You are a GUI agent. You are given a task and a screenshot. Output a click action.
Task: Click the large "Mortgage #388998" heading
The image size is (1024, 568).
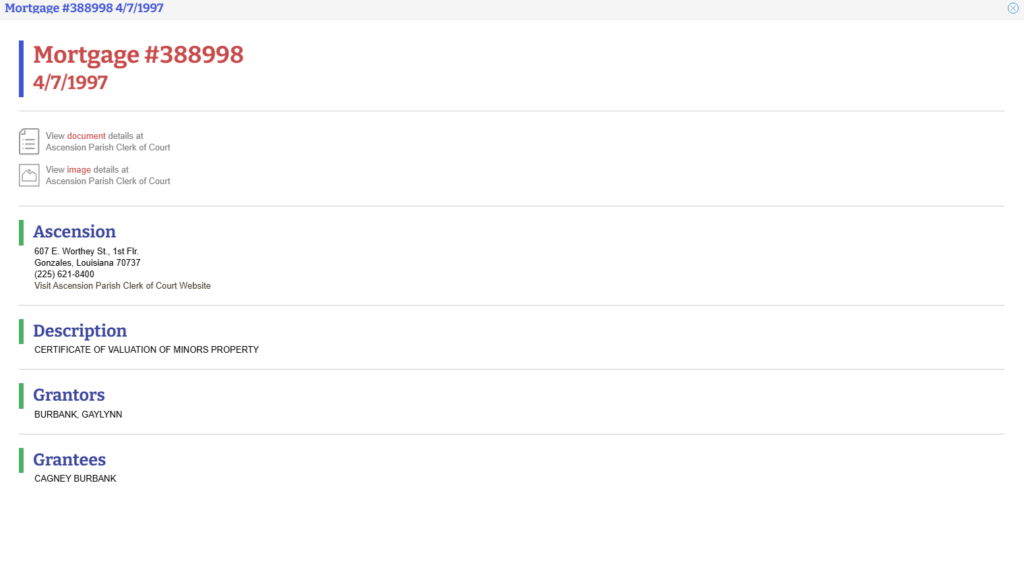(138, 55)
